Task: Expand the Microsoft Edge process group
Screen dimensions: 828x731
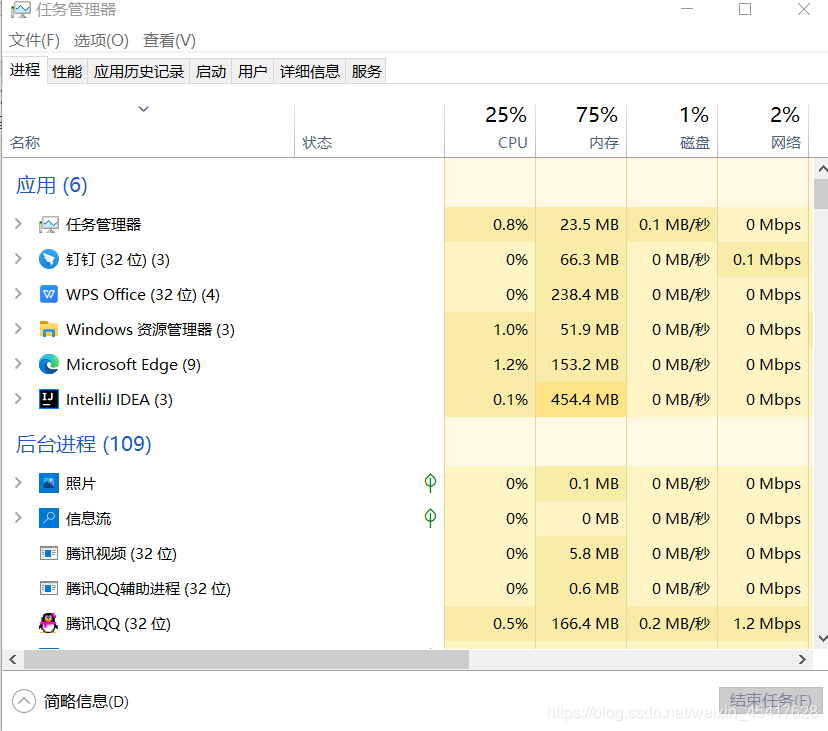Action: [x=18, y=364]
